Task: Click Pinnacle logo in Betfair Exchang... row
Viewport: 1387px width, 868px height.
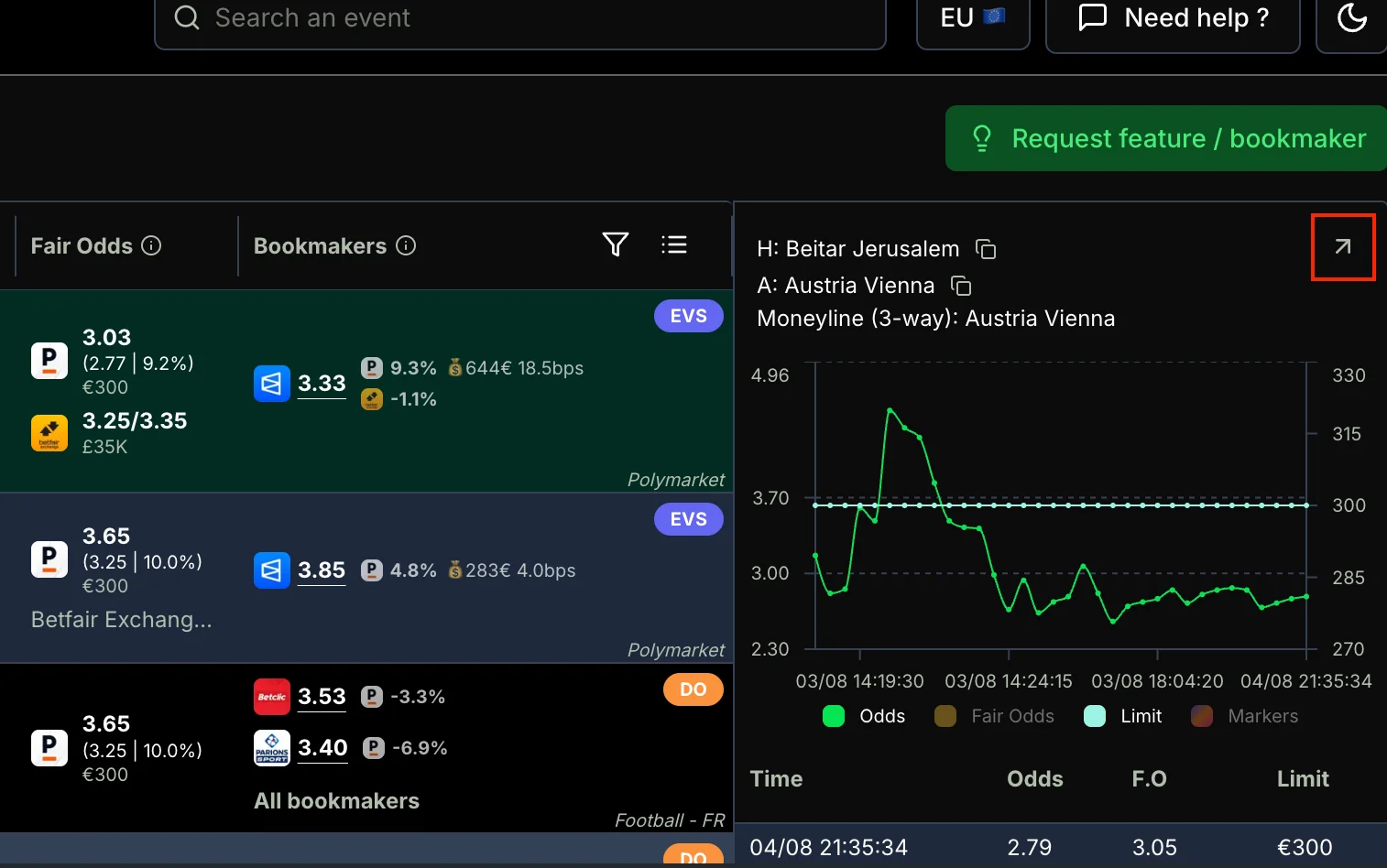Action: click(49, 559)
